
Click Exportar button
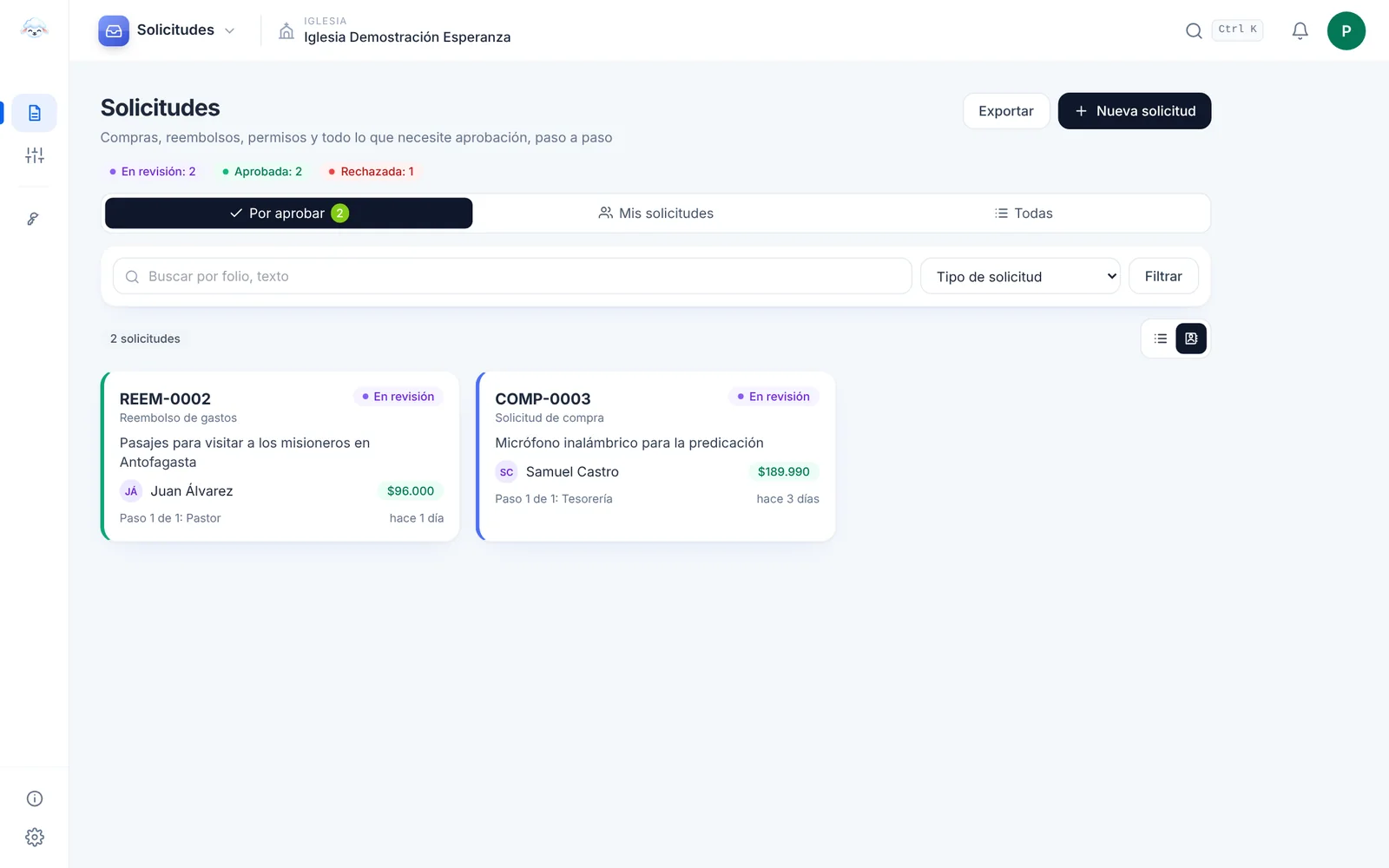click(x=1006, y=111)
